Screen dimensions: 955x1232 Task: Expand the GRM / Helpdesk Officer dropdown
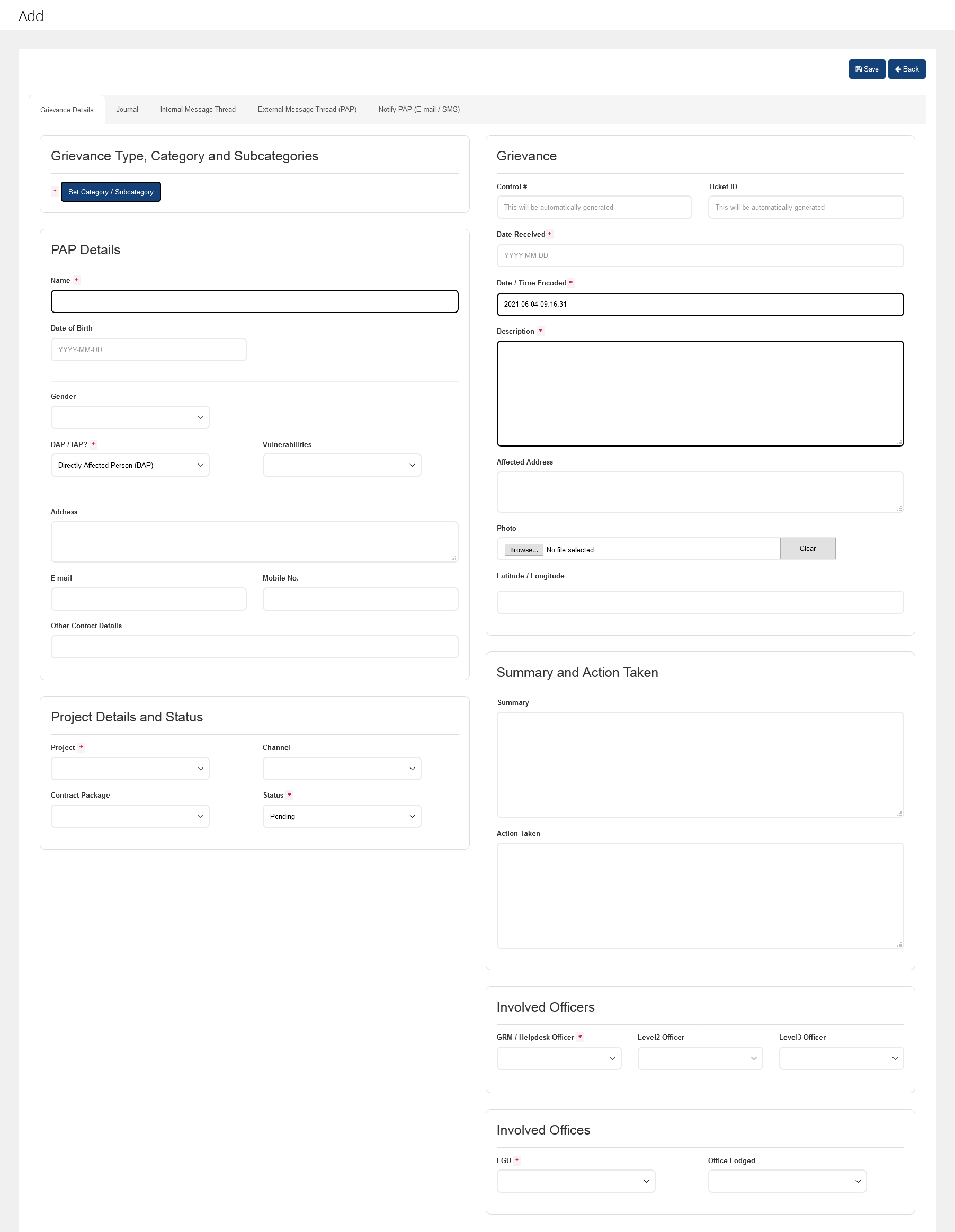pyautogui.click(x=558, y=1058)
